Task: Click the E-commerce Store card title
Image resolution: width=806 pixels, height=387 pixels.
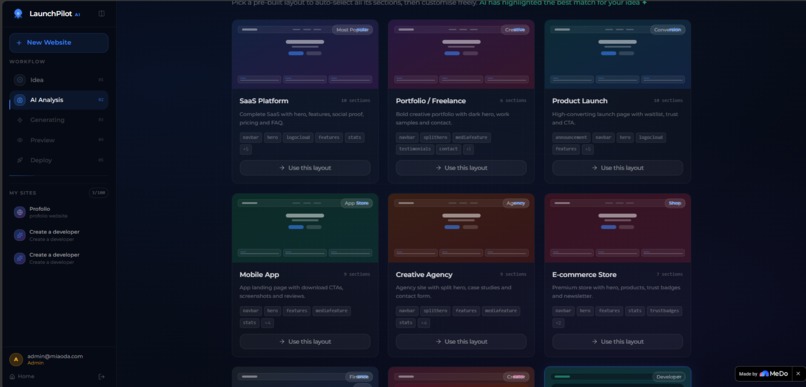Action: pos(584,274)
